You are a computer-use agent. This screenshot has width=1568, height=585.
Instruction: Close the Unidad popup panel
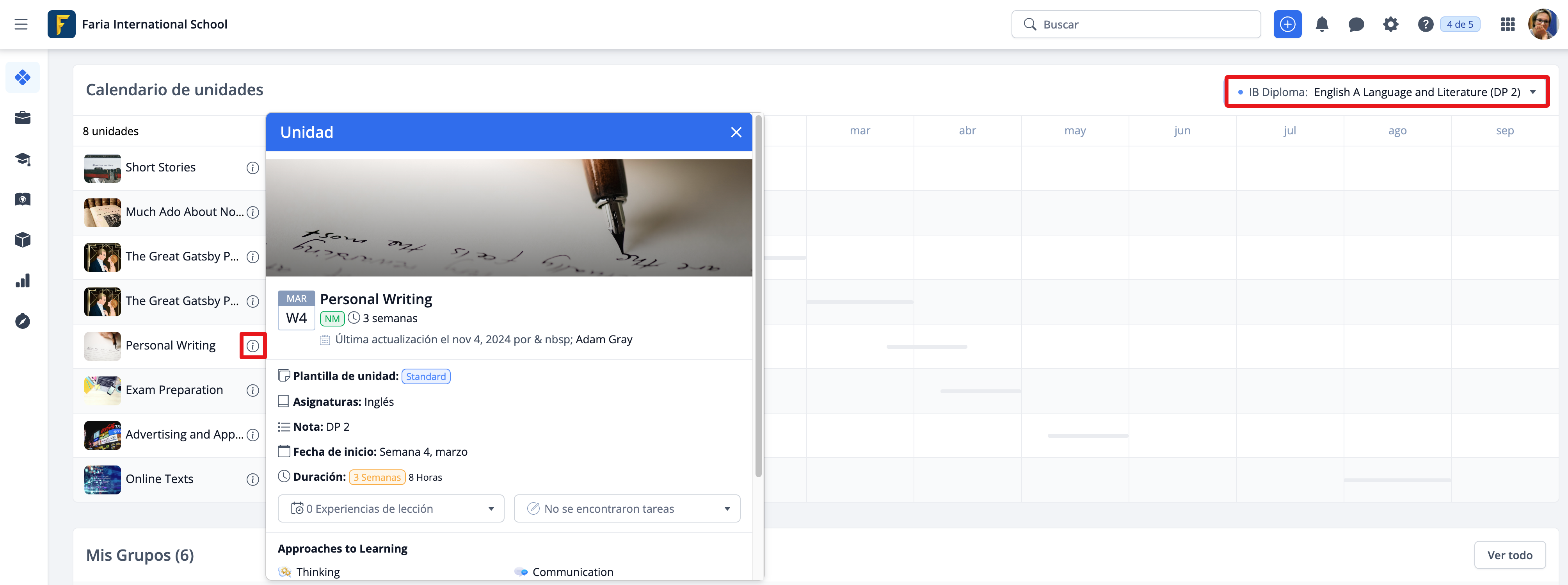pos(736,132)
